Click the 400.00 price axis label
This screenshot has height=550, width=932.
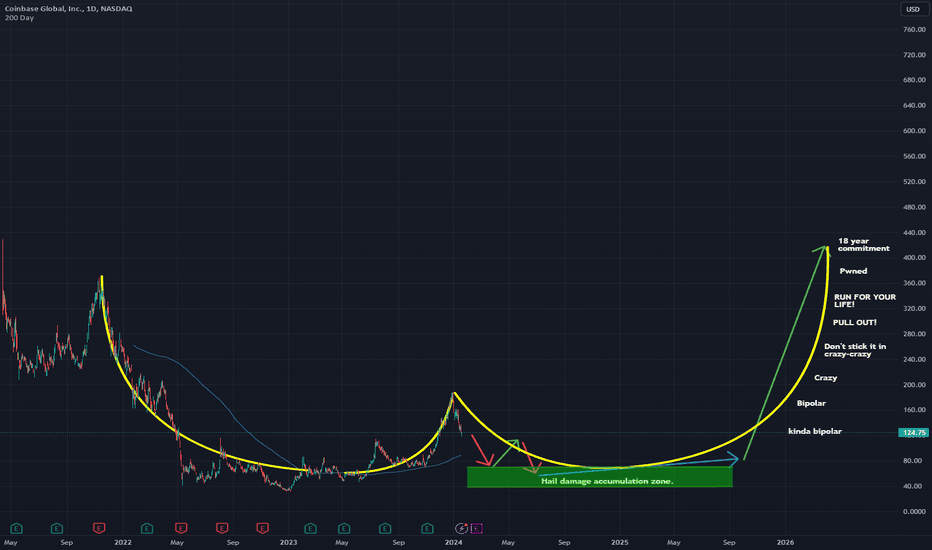point(914,257)
